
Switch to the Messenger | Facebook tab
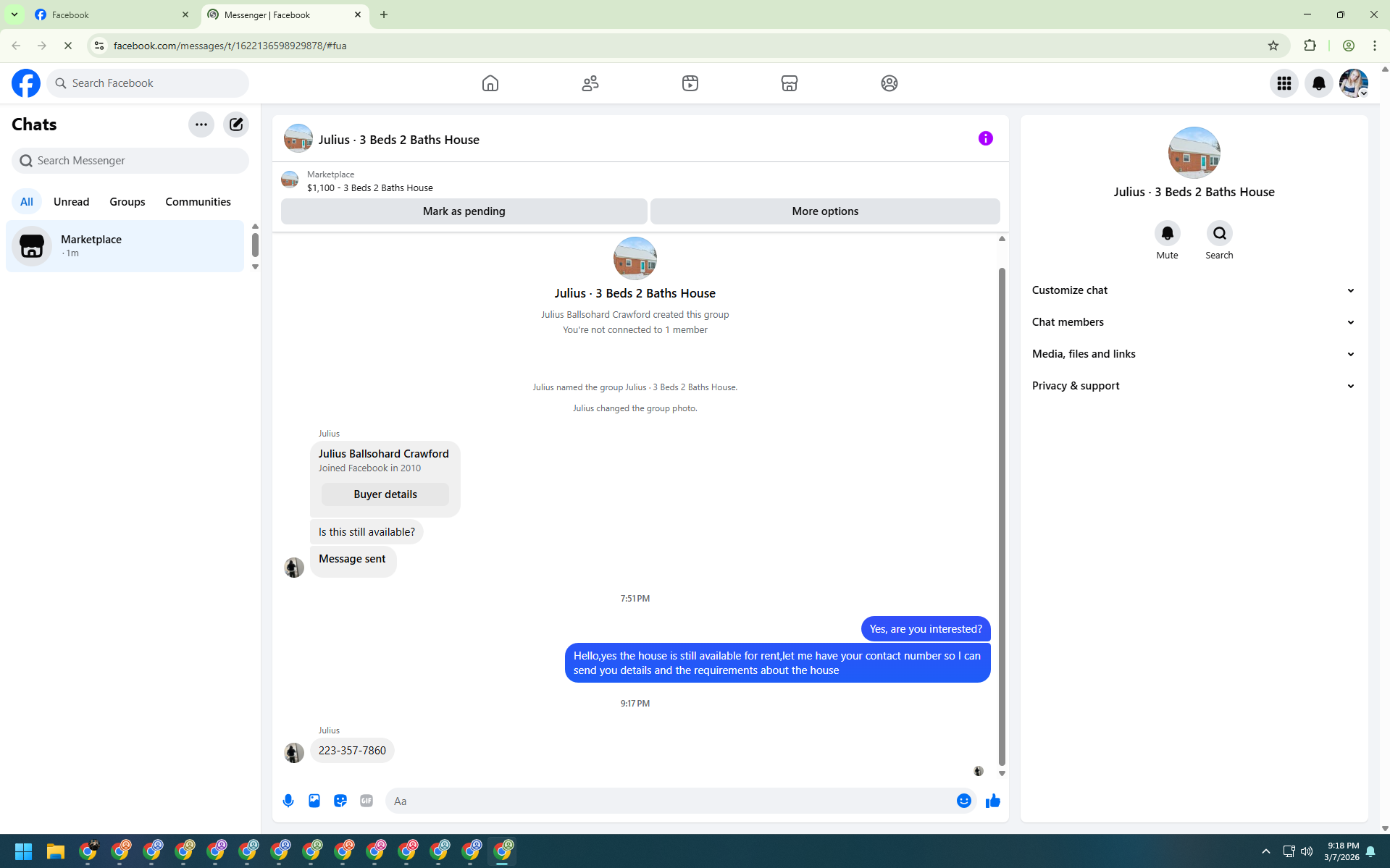point(285,14)
